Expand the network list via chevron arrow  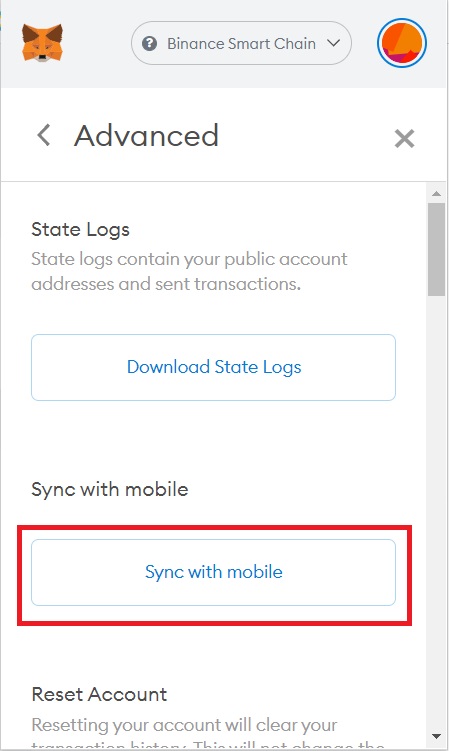point(334,43)
